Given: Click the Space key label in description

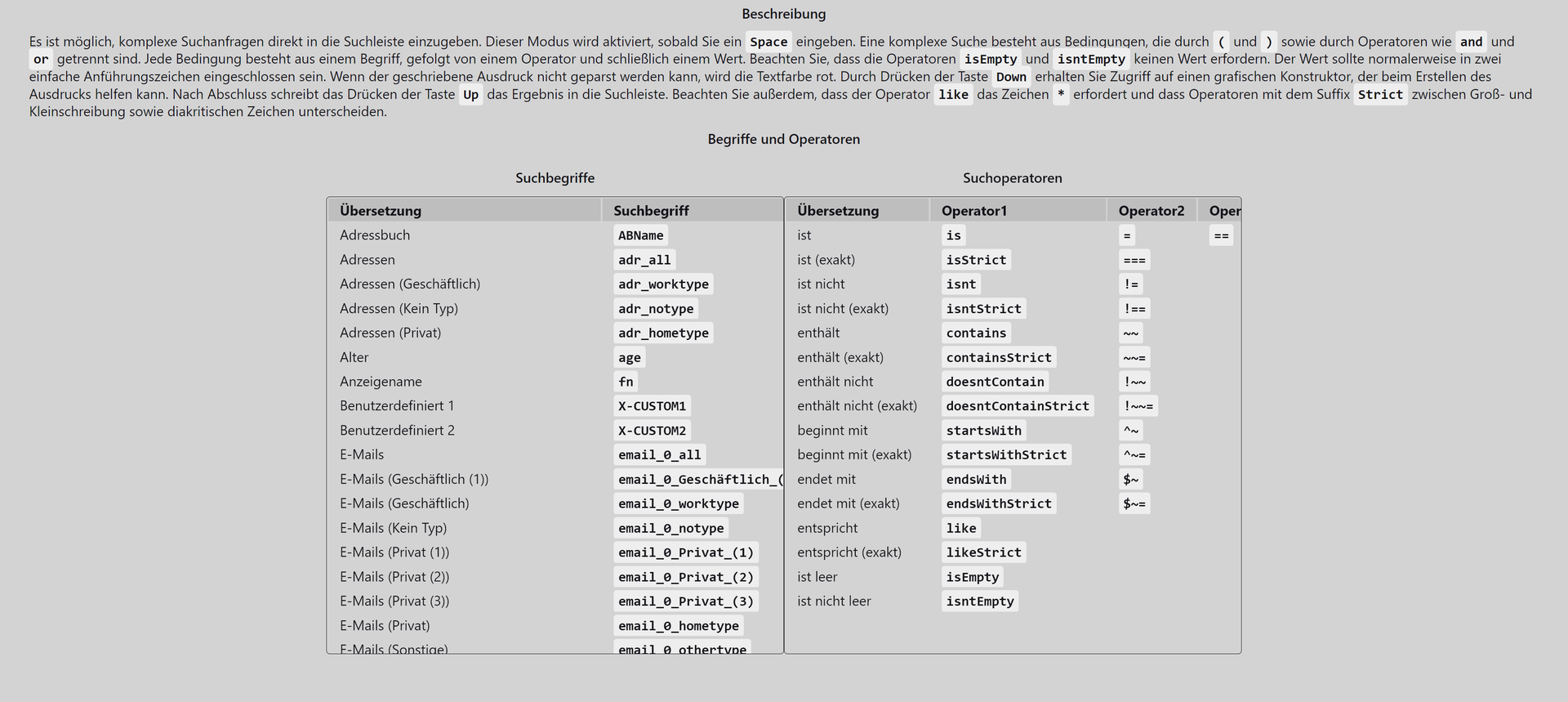Looking at the screenshot, I should pyautogui.click(x=768, y=42).
